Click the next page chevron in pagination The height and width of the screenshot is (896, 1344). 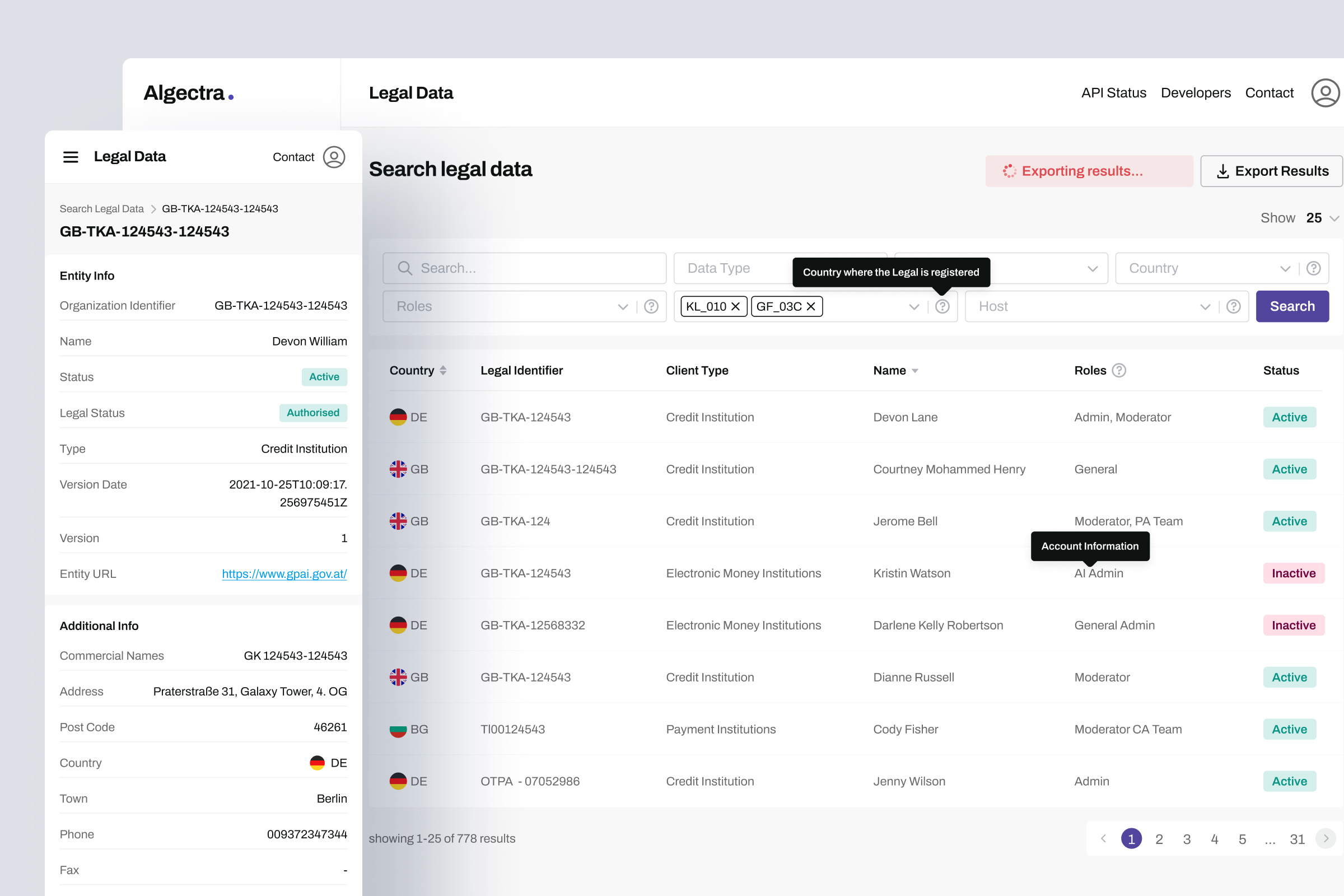[x=1325, y=838]
